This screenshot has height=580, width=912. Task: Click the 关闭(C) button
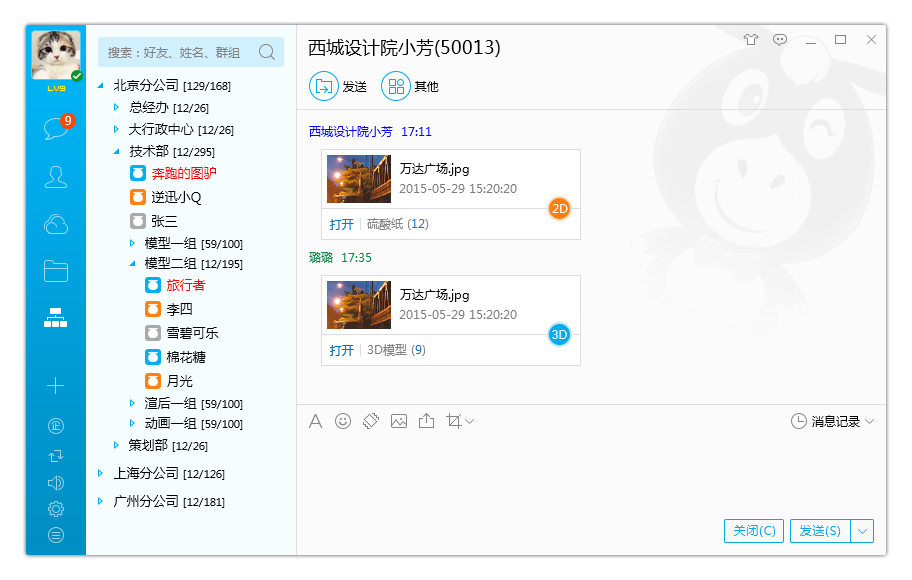pos(754,531)
